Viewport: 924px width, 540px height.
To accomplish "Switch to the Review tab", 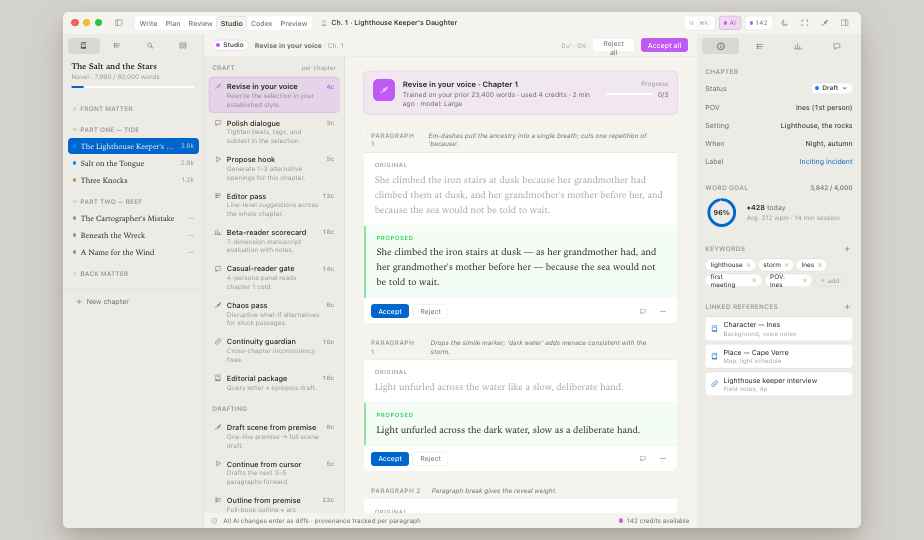I will (200, 23).
